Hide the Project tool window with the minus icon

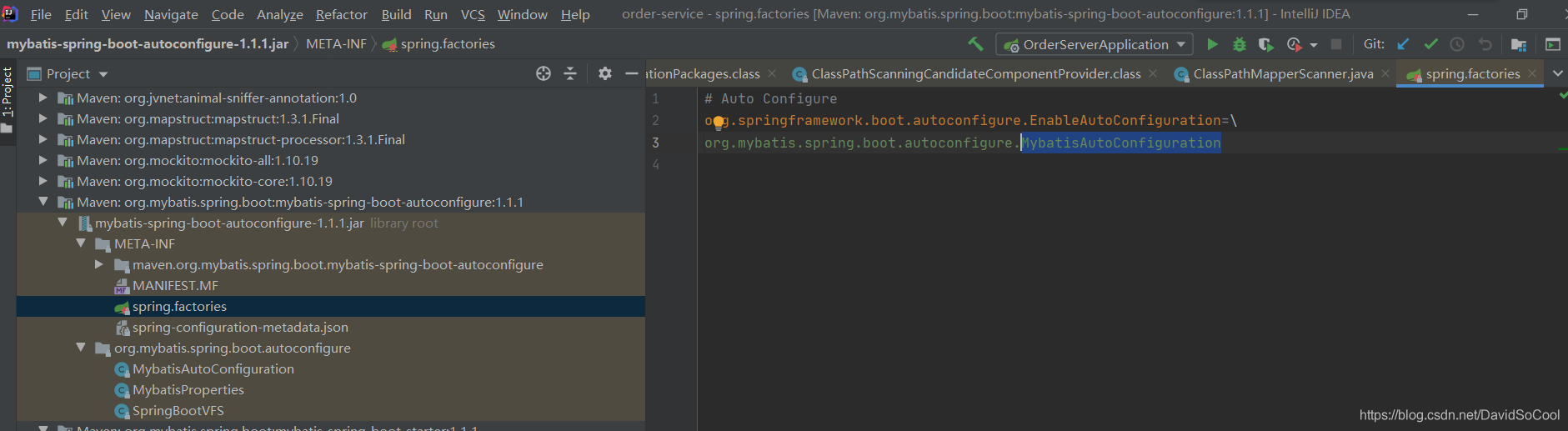[x=632, y=73]
